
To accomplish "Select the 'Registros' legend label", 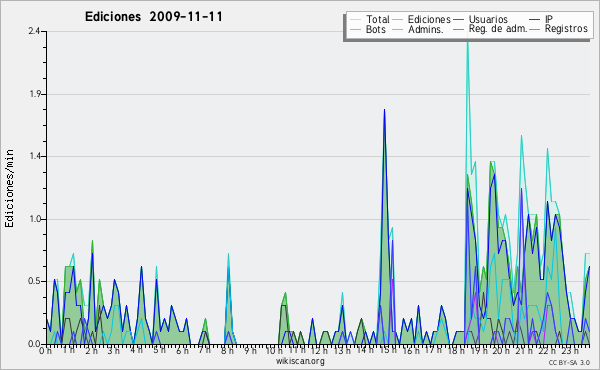I will click(x=566, y=29).
